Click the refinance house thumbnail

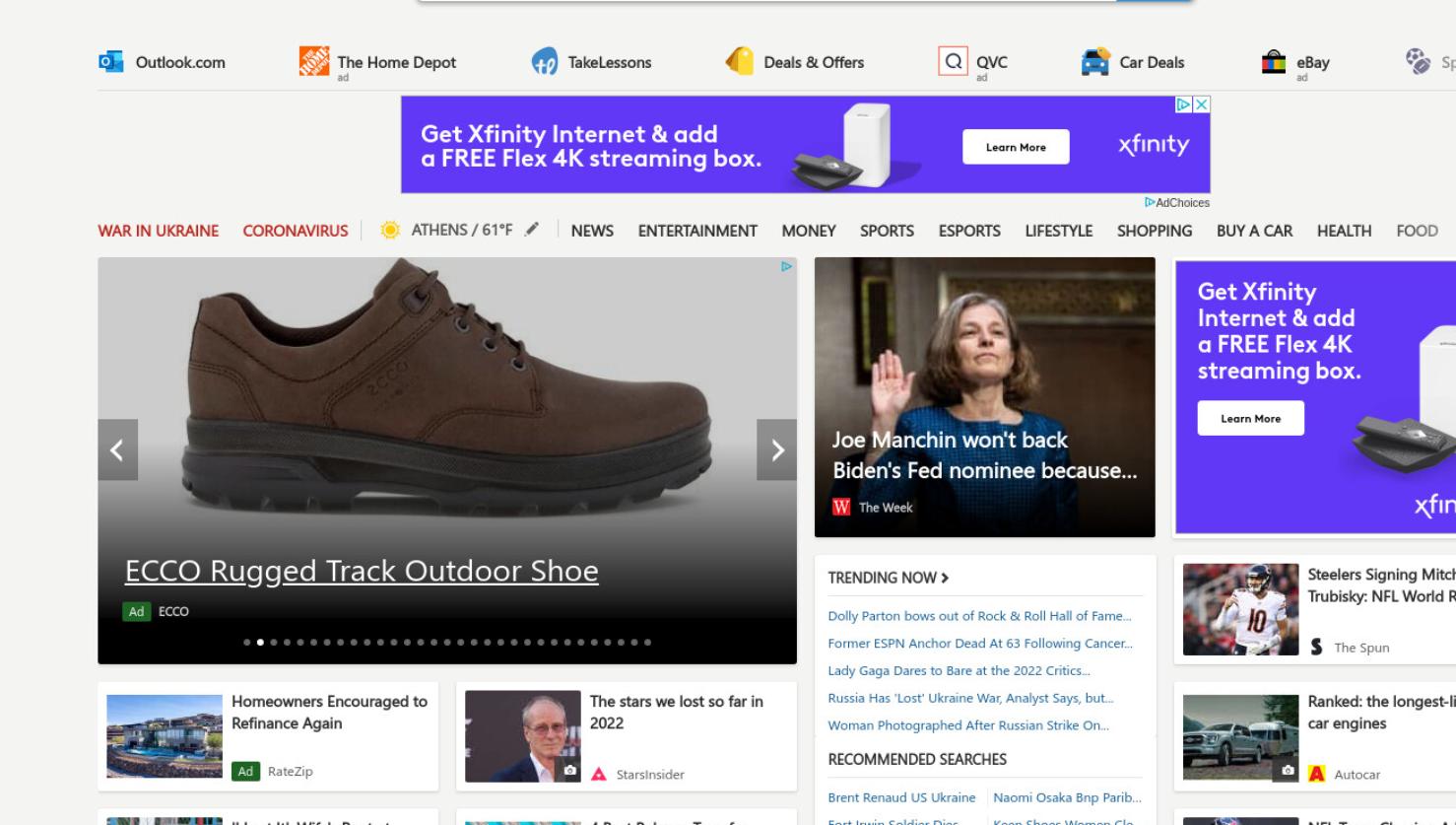165,736
